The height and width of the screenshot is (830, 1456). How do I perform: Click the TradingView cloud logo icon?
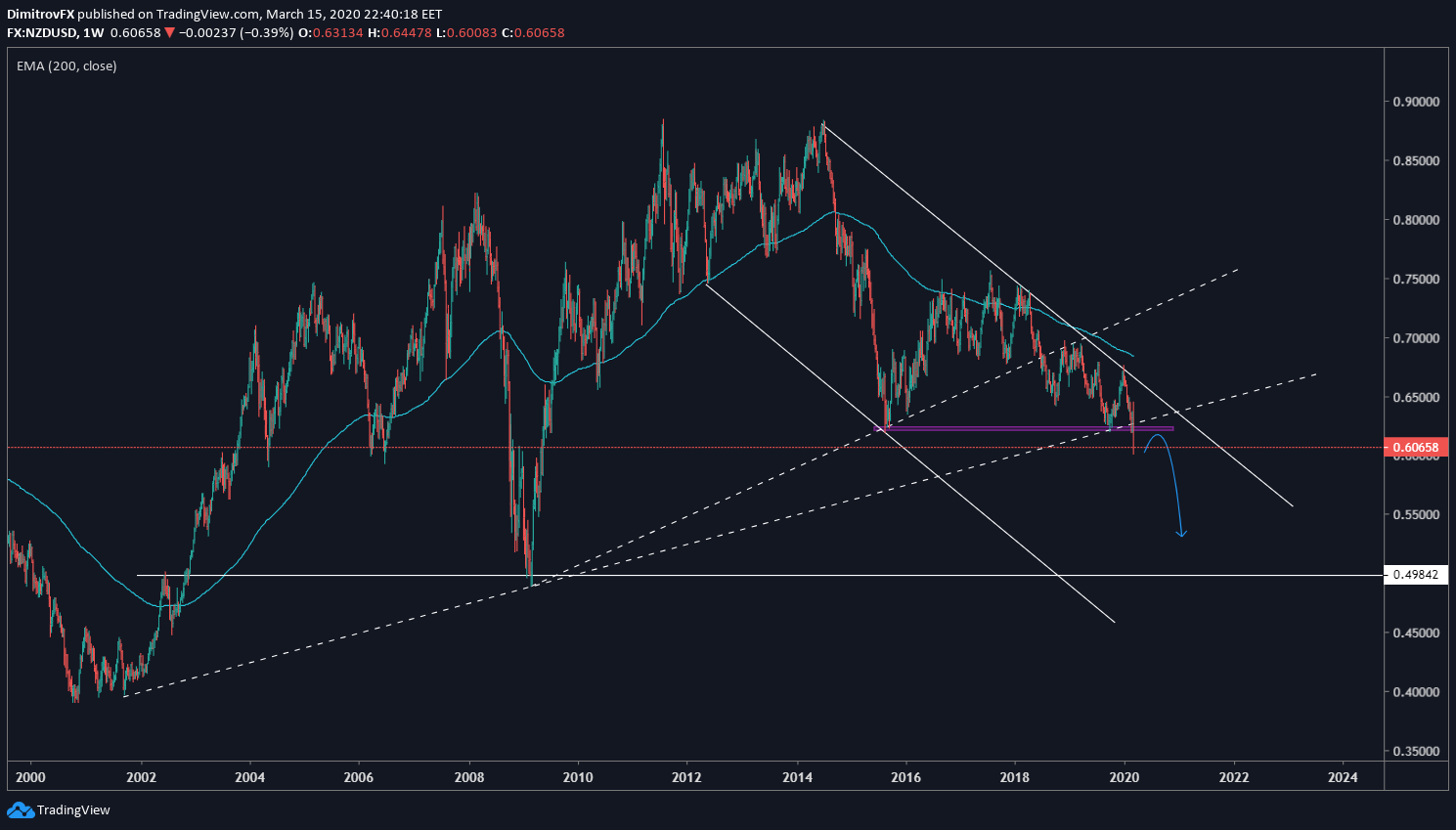(20, 809)
